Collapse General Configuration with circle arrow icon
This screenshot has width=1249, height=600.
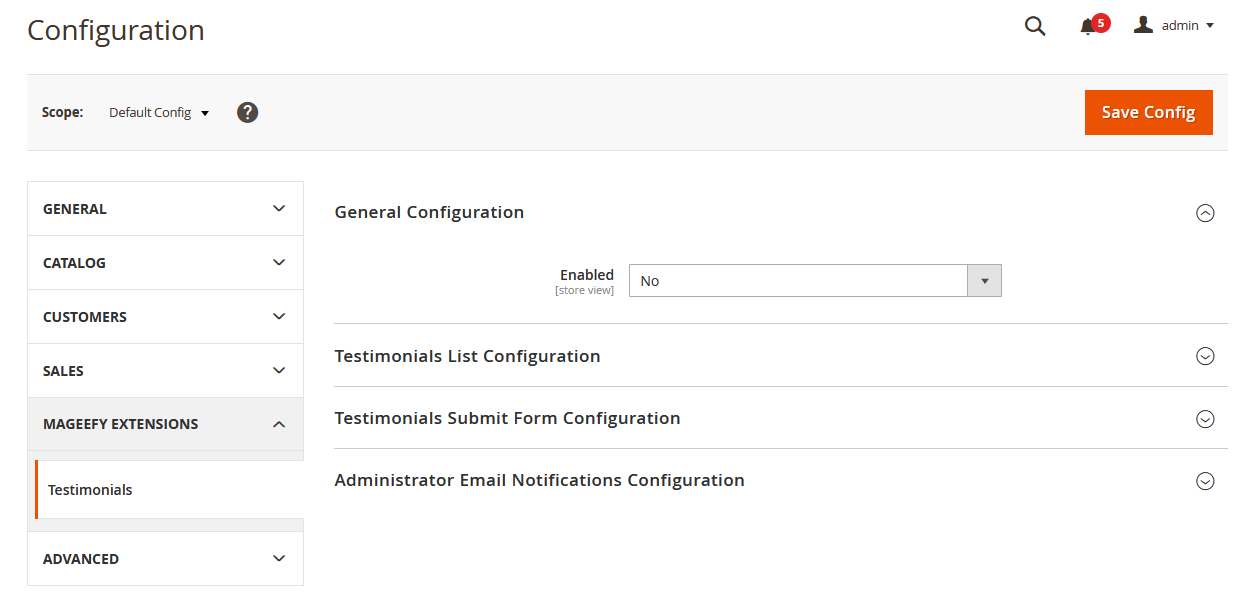(1205, 213)
